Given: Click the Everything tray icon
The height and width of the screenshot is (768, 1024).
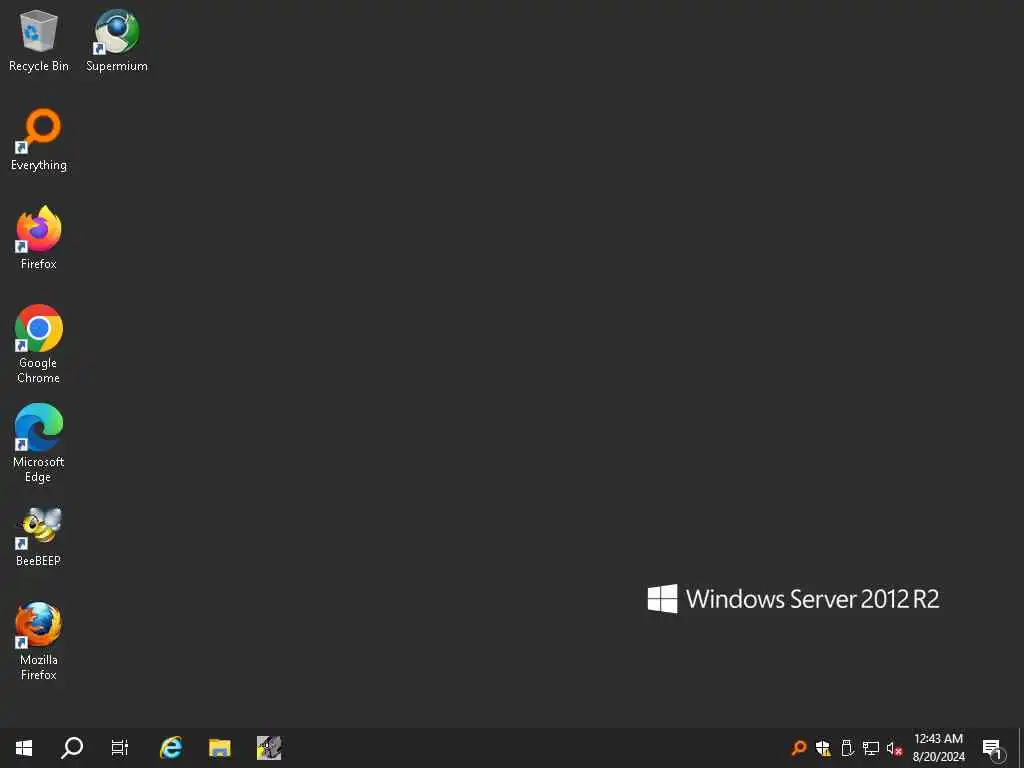Looking at the screenshot, I should click(x=799, y=748).
